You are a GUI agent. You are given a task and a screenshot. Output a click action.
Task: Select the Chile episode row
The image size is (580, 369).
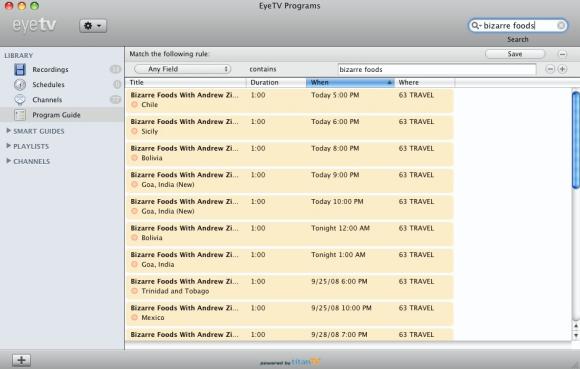290,100
